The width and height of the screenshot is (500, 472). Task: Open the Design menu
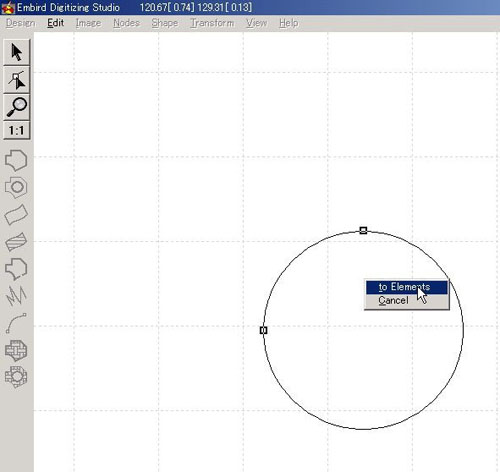(20, 23)
